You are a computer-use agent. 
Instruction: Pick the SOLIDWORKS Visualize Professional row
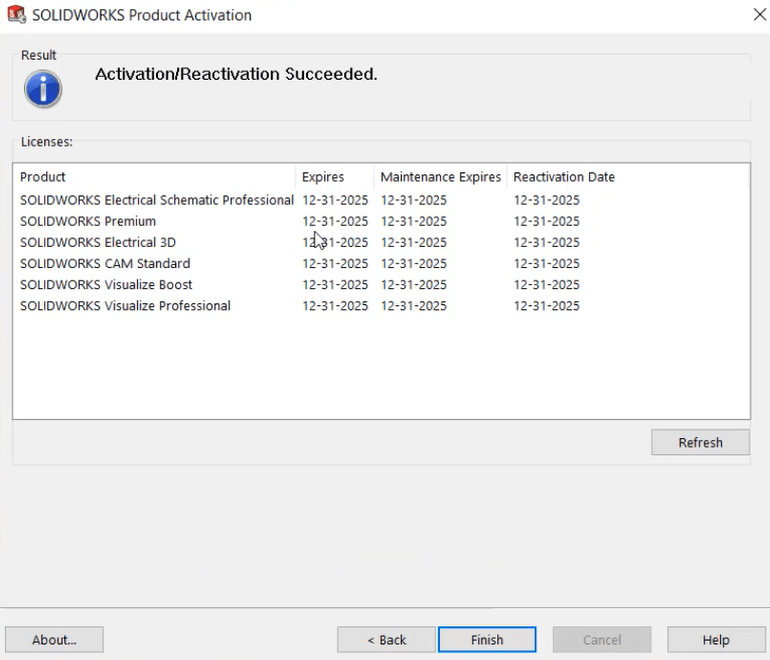[x=125, y=306]
